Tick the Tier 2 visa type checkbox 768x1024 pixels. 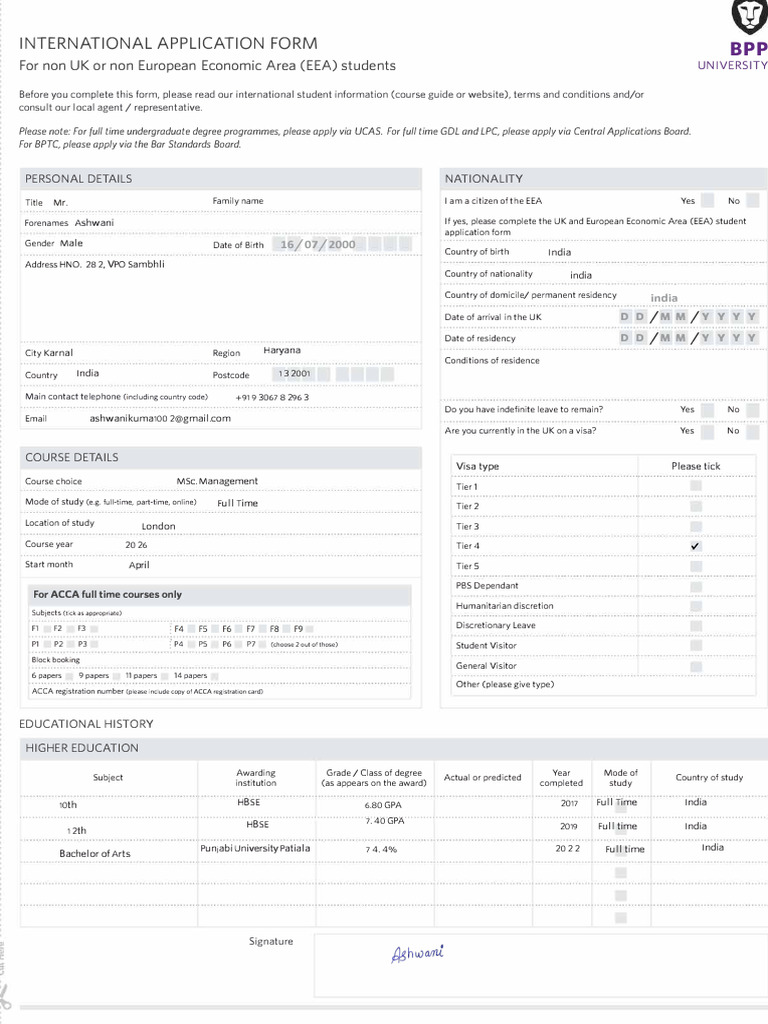(x=696, y=506)
